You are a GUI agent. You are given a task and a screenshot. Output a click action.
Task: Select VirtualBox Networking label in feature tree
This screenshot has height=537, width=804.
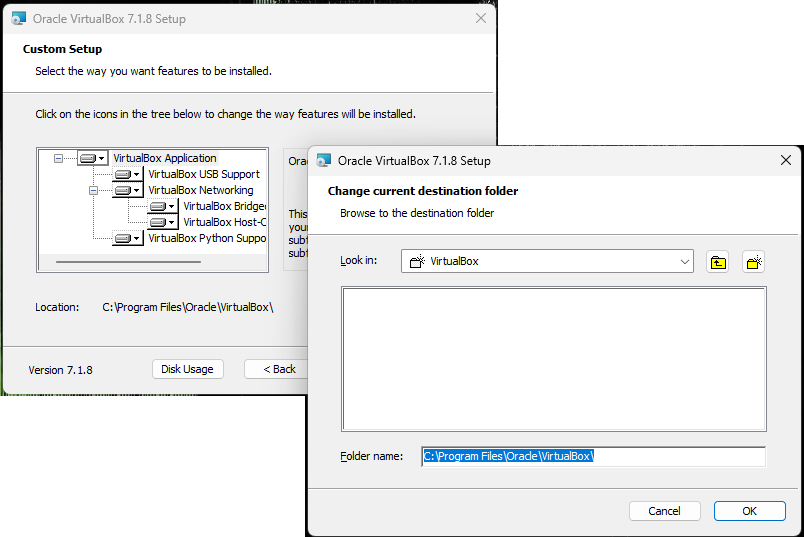point(201,190)
